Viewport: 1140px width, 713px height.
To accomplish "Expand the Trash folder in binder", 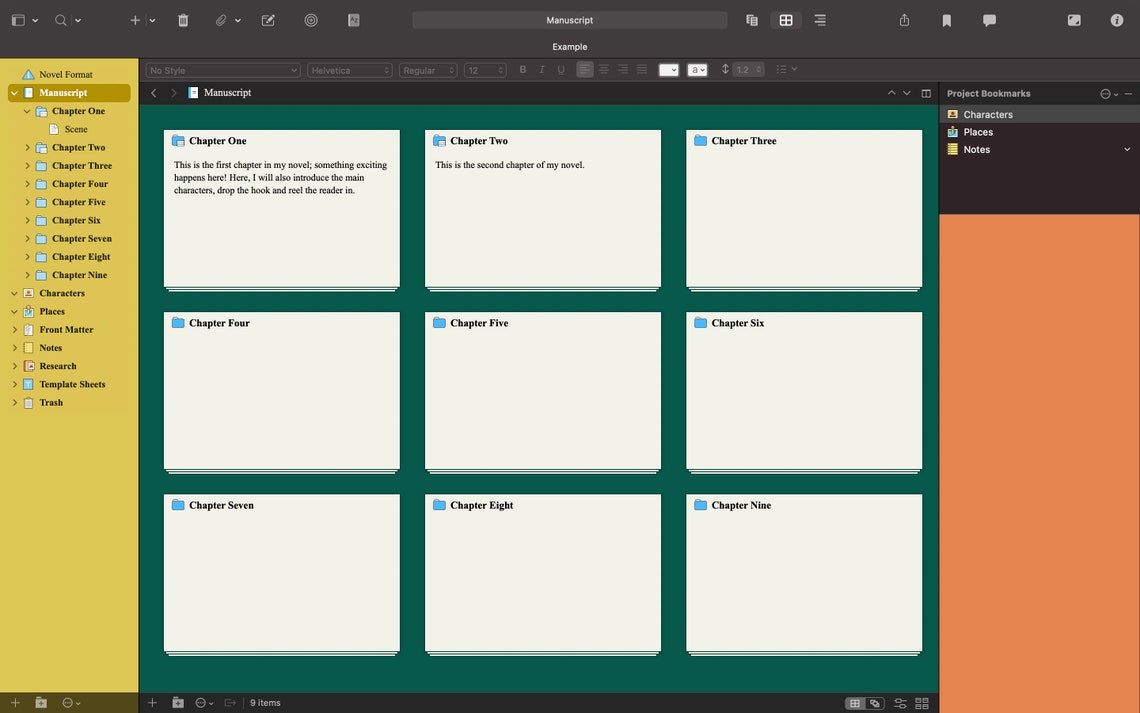I will pyautogui.click(x=15, y=403).
